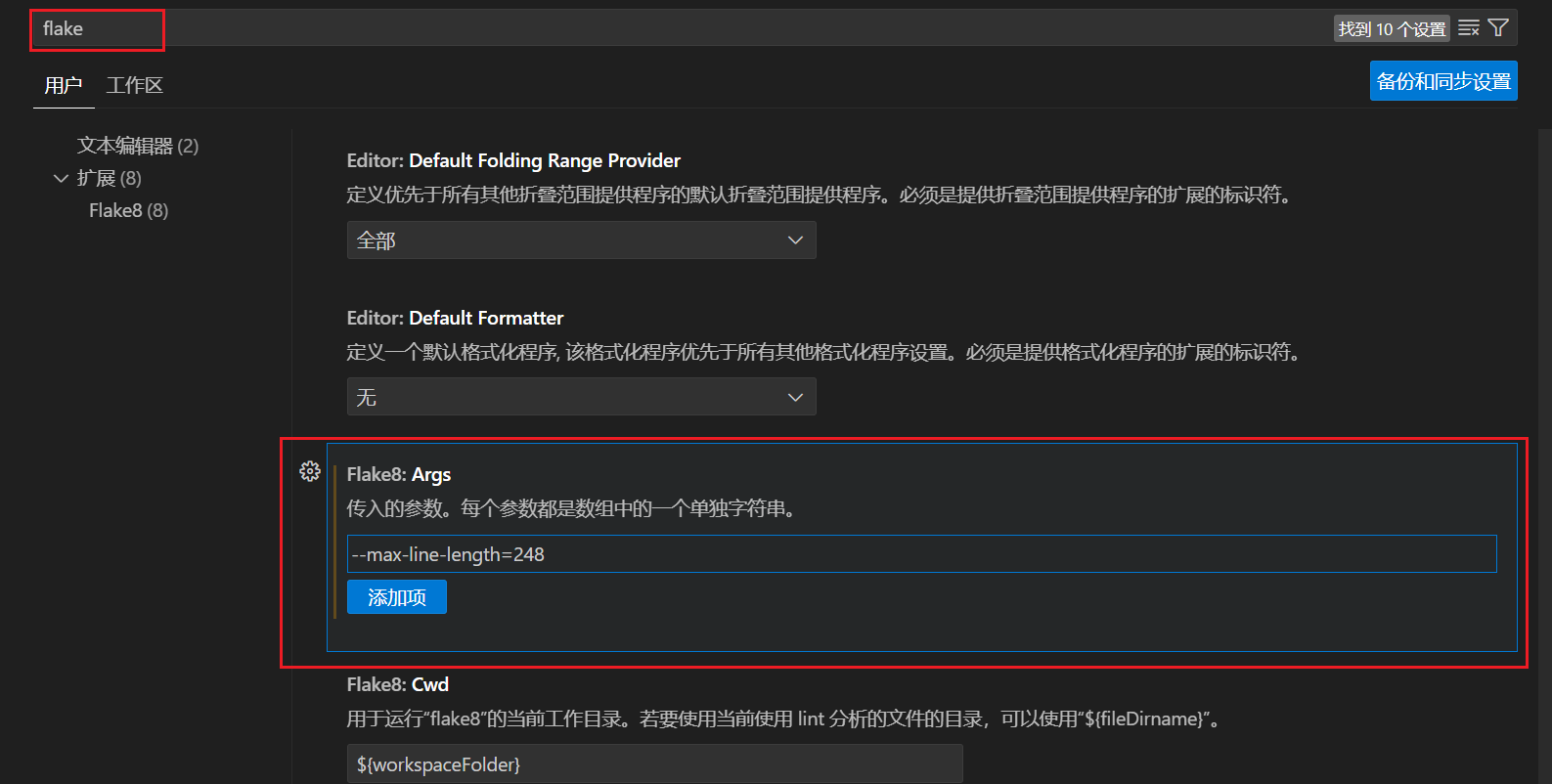
Task: Open the settings filter funnel icon
Action: click(1498, 28)
